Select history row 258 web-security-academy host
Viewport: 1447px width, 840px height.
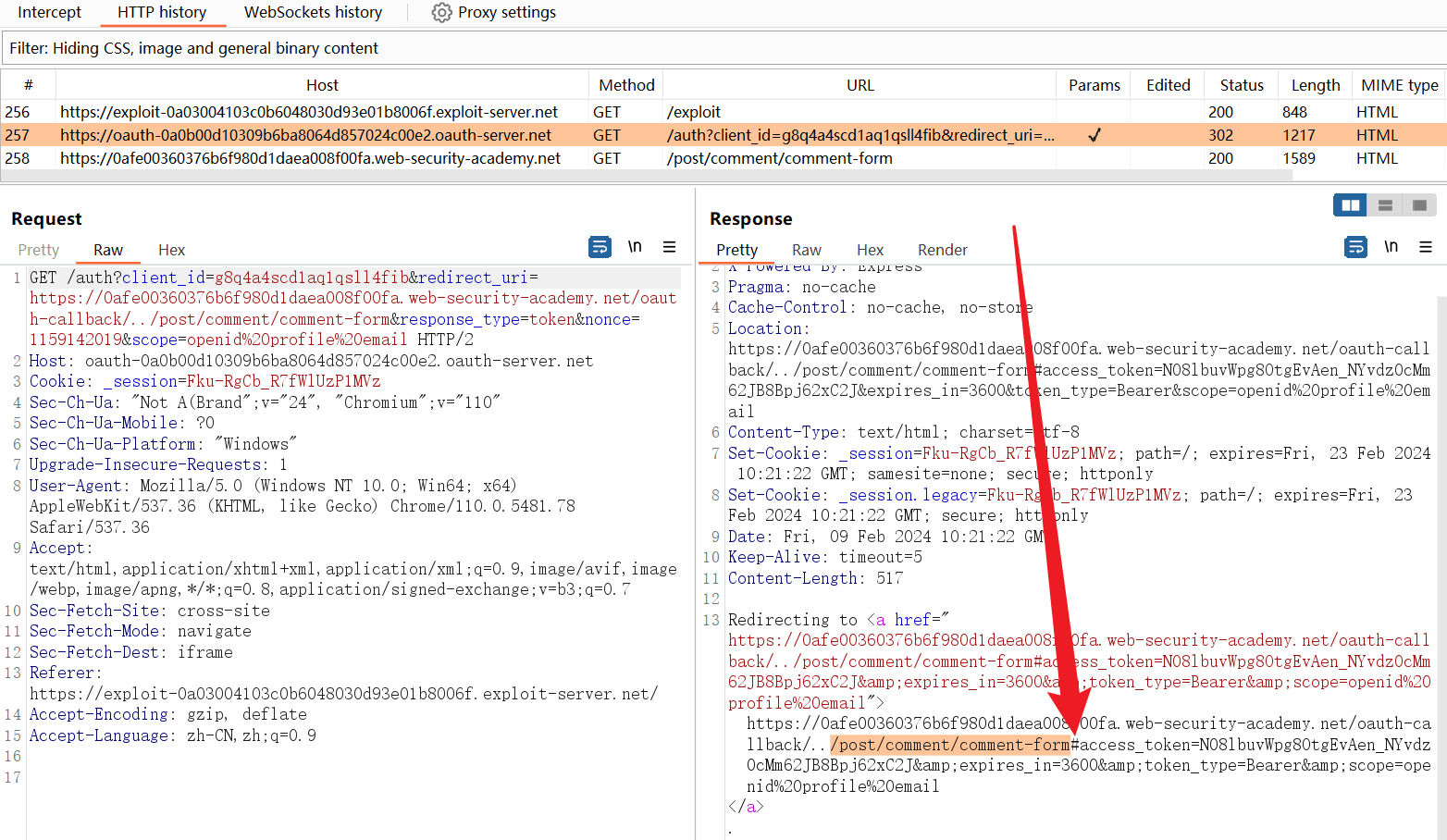click(311, 158)
